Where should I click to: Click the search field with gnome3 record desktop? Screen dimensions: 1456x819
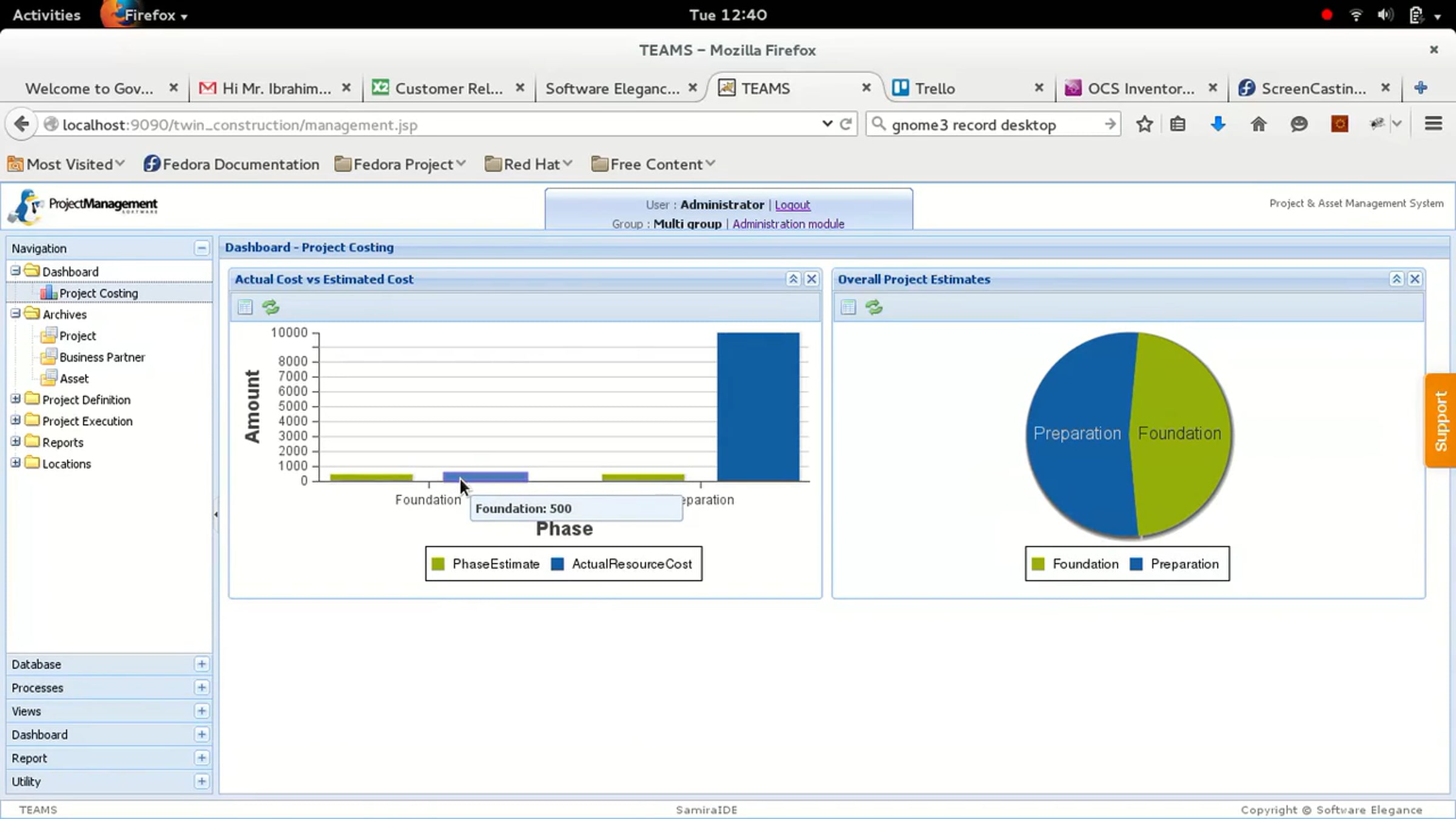point(993,124)
